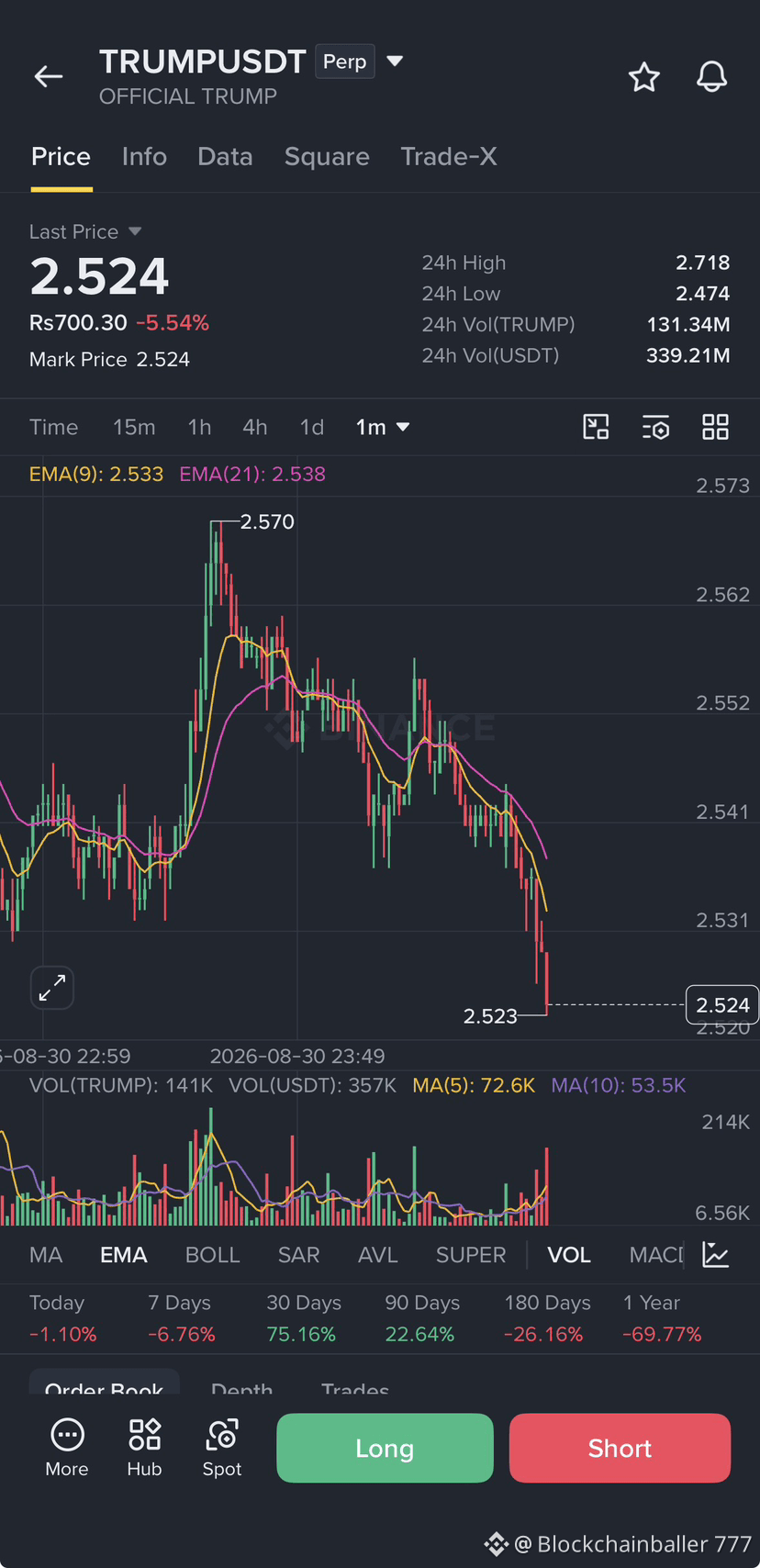The width and height of the screenshot is (760, 1568).
Task: Tap the 180 Days -26.16% performance
Action: pos(547,1318)
